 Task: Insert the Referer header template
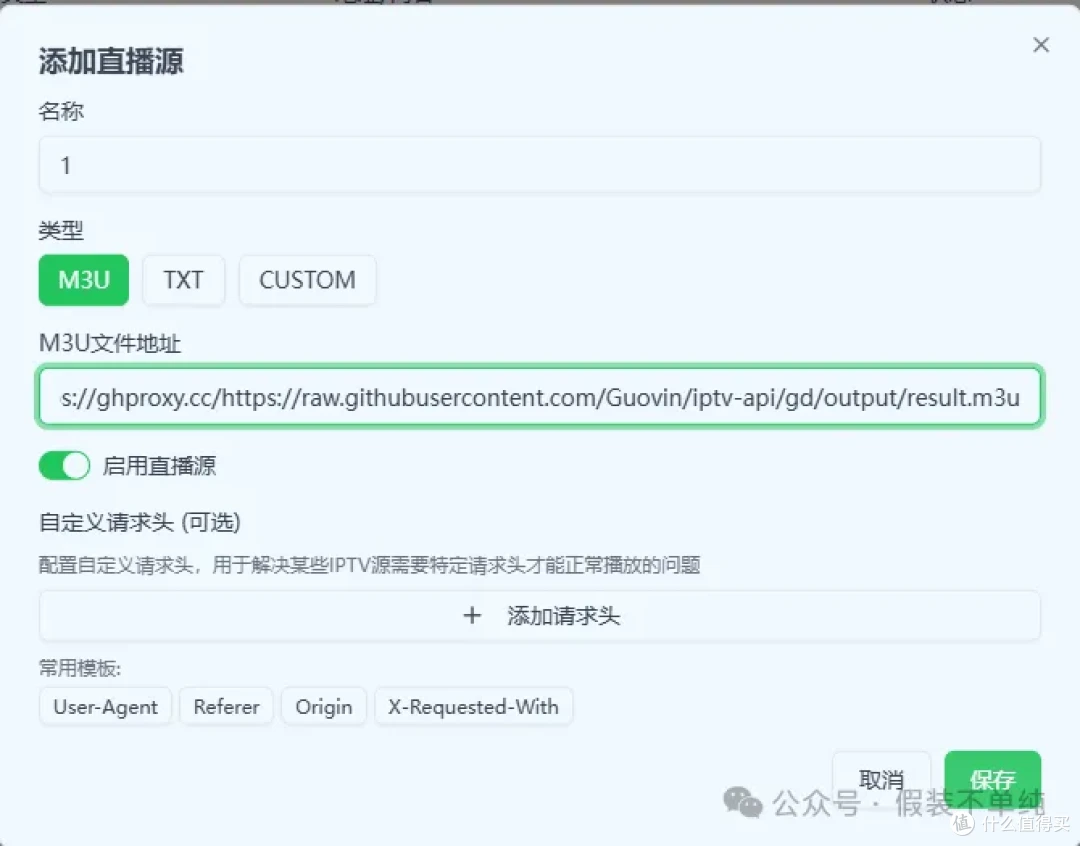227,707
